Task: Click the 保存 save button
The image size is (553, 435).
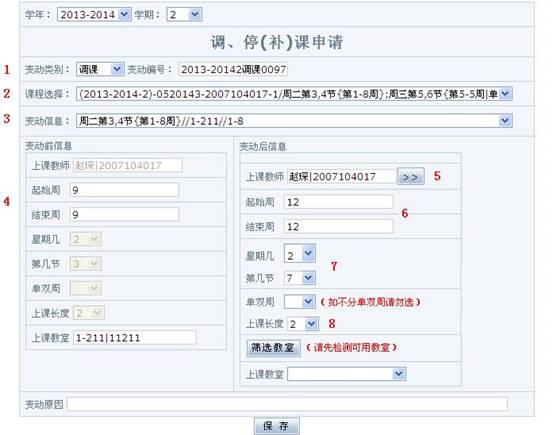Action: point(276,426)
